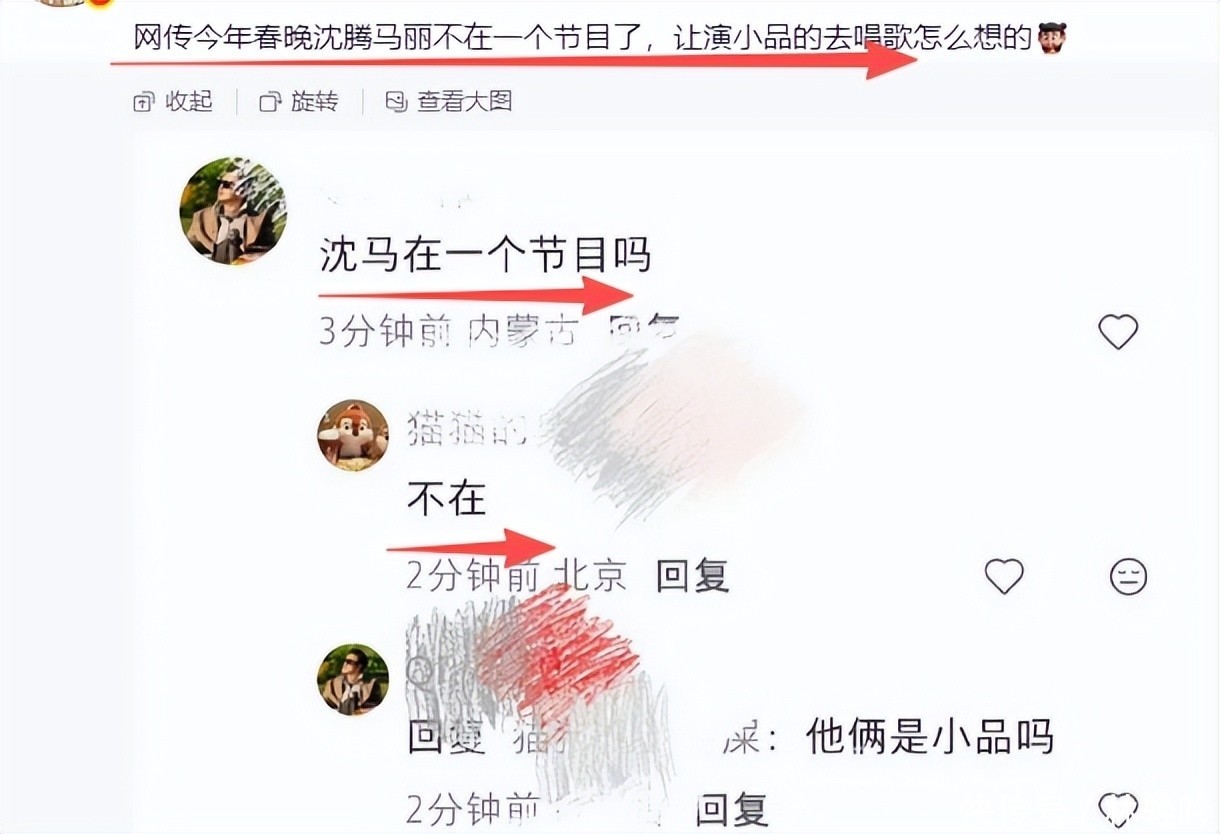Select the reply text 他俩是小品吗
This screenshot has height=834, width=1220.
coord(929,738)
